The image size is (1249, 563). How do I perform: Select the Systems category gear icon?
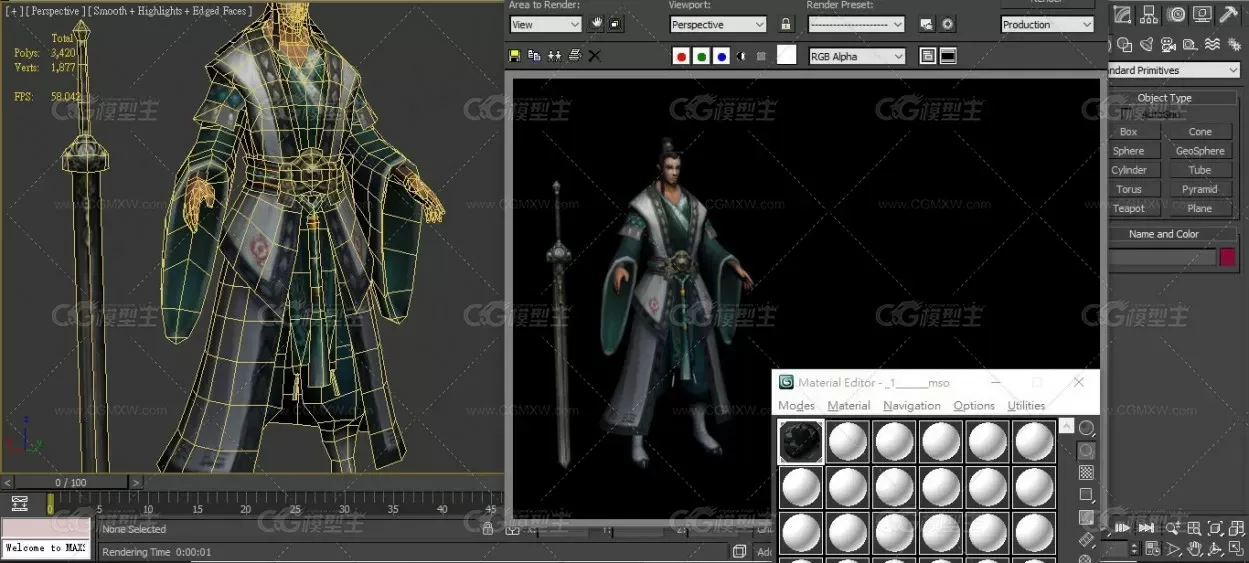1234,44
